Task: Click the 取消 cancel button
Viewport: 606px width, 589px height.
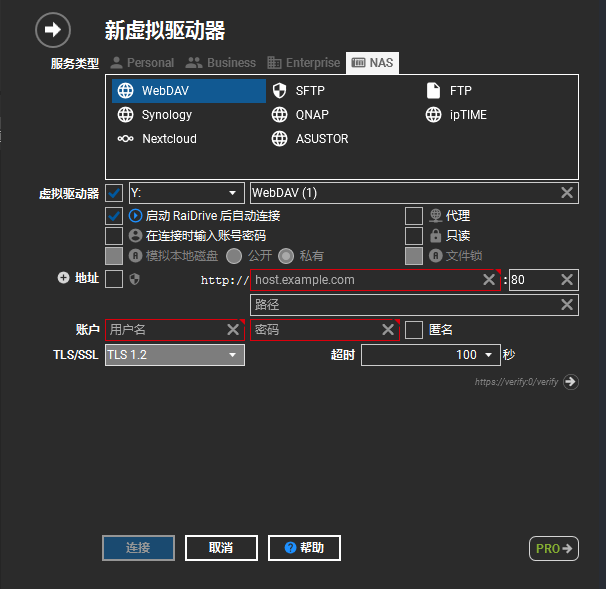Action: (221, 548)
